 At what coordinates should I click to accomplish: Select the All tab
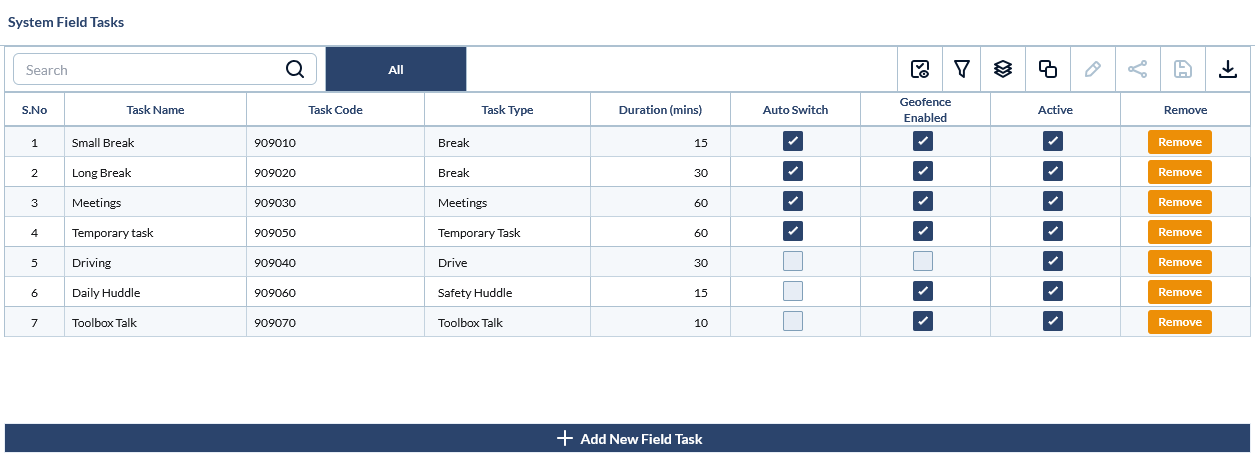(x=396, y=70)
